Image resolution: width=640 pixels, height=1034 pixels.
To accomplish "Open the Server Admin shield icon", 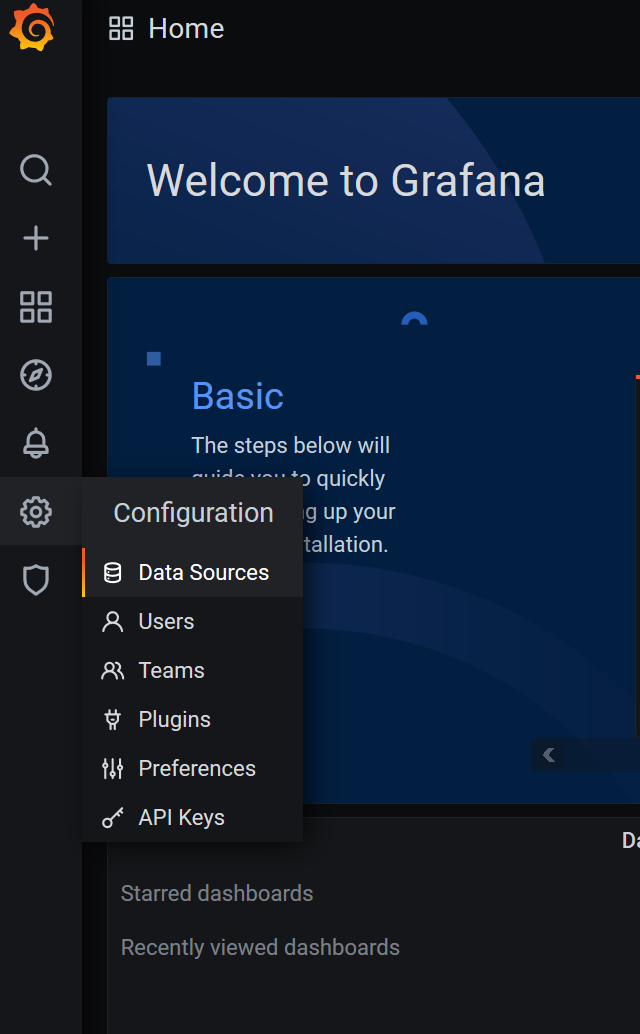I will pyautogui.click(x=36, y=580).
